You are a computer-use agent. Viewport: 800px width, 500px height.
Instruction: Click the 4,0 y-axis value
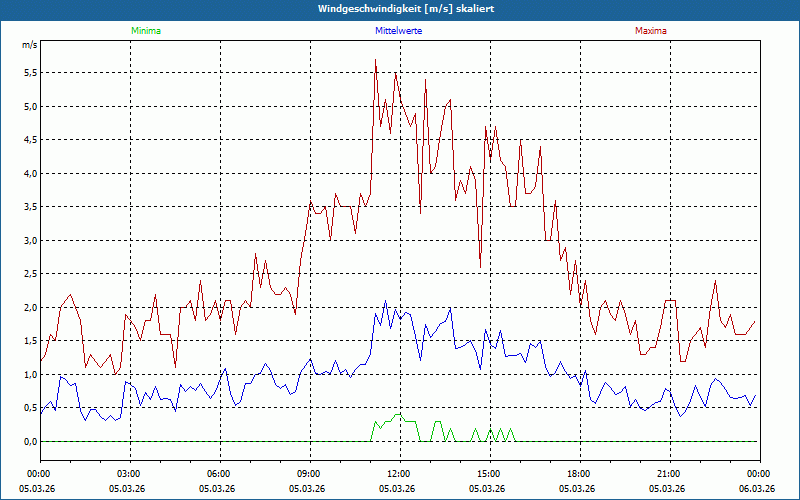[x=31, y=173]
